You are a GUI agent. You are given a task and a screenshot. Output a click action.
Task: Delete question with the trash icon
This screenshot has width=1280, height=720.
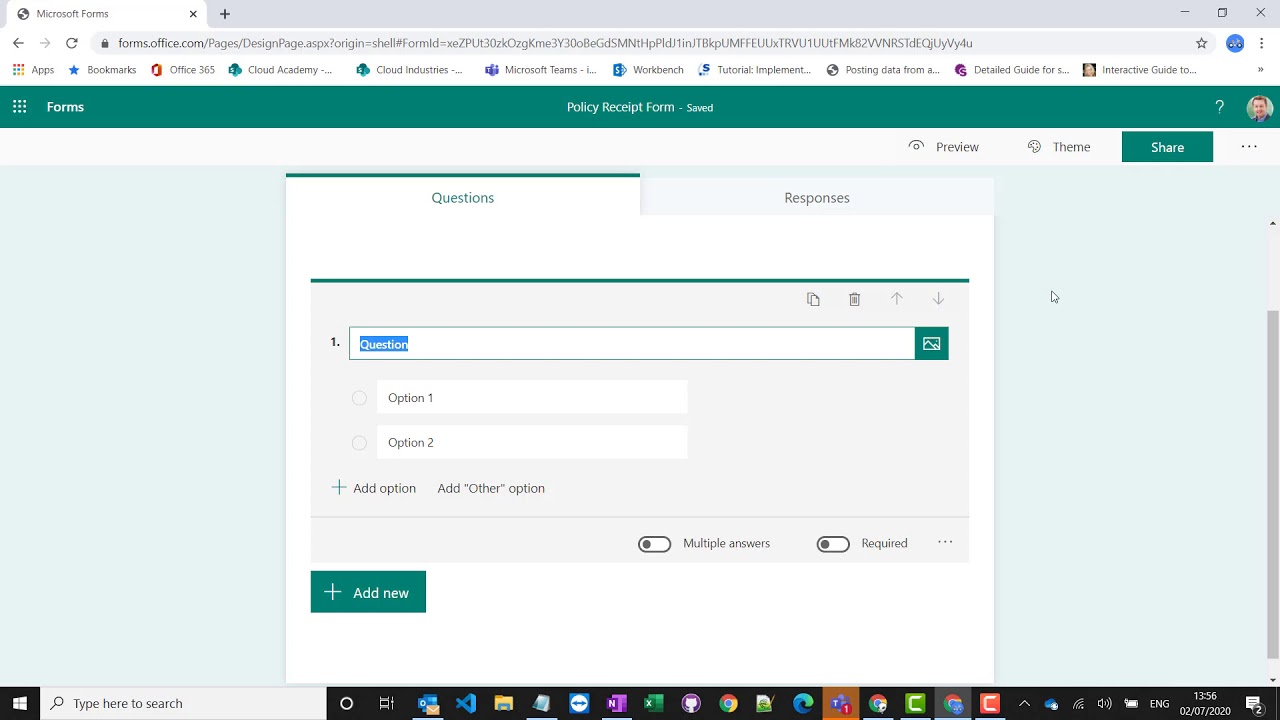(855, 299)
